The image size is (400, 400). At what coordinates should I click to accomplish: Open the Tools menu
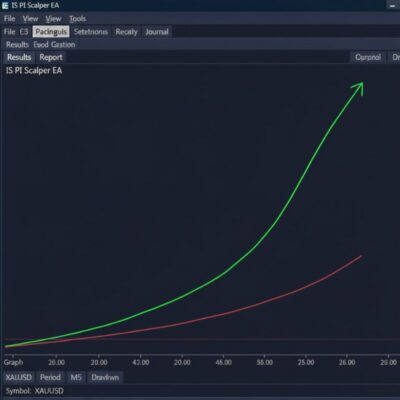click(78, 19)
